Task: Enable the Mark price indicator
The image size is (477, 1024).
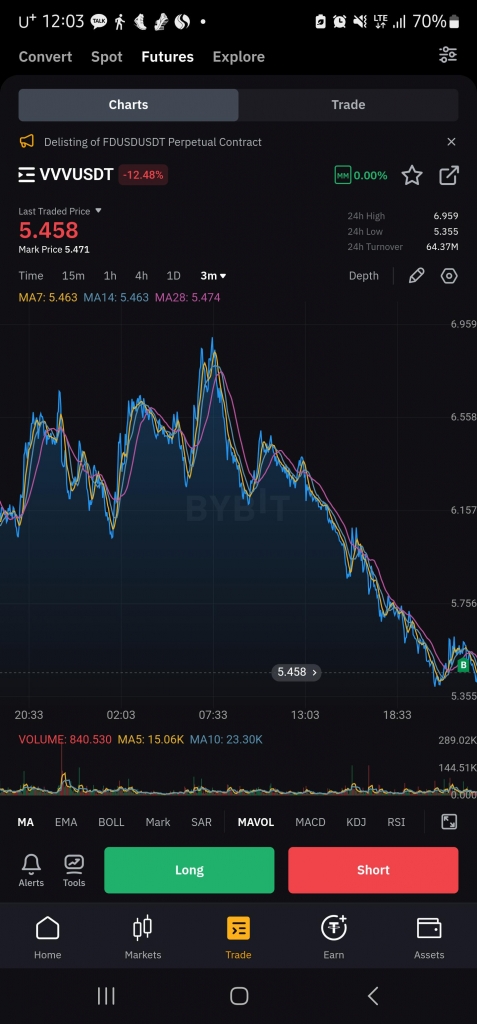Action: coord(157,822)
